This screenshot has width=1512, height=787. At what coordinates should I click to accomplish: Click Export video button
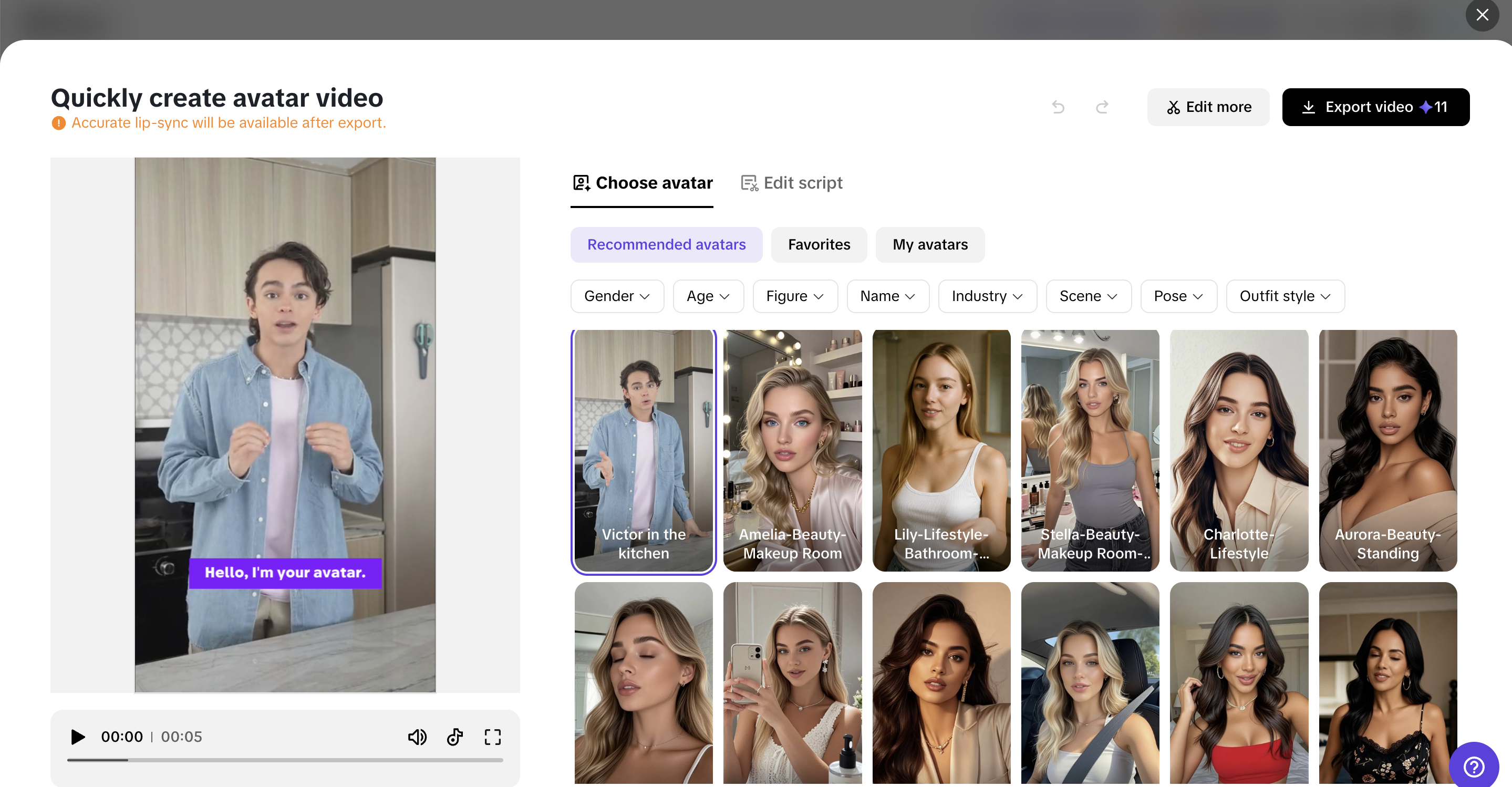click(1376, 107)
